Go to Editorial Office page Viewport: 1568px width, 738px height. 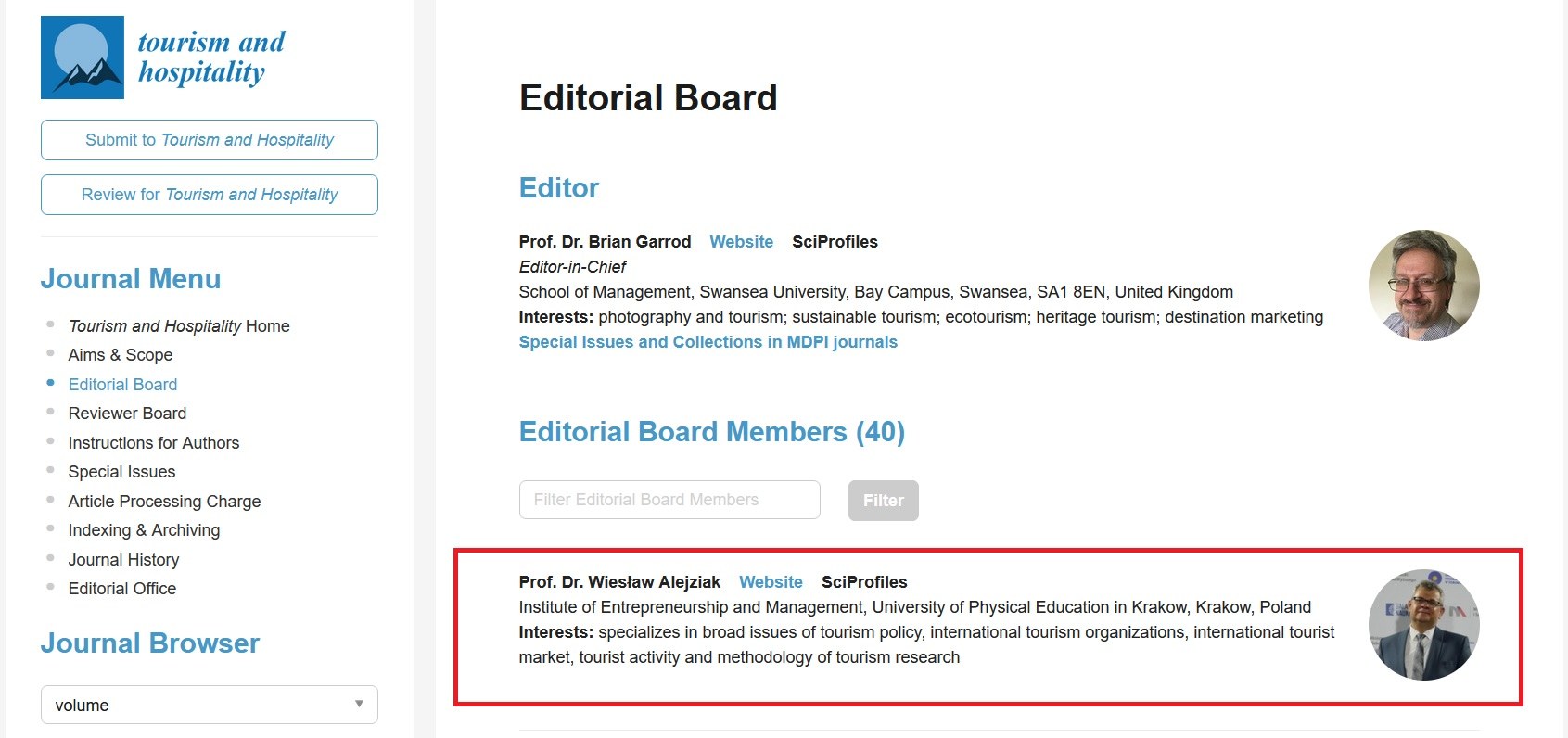pos(122,589)
